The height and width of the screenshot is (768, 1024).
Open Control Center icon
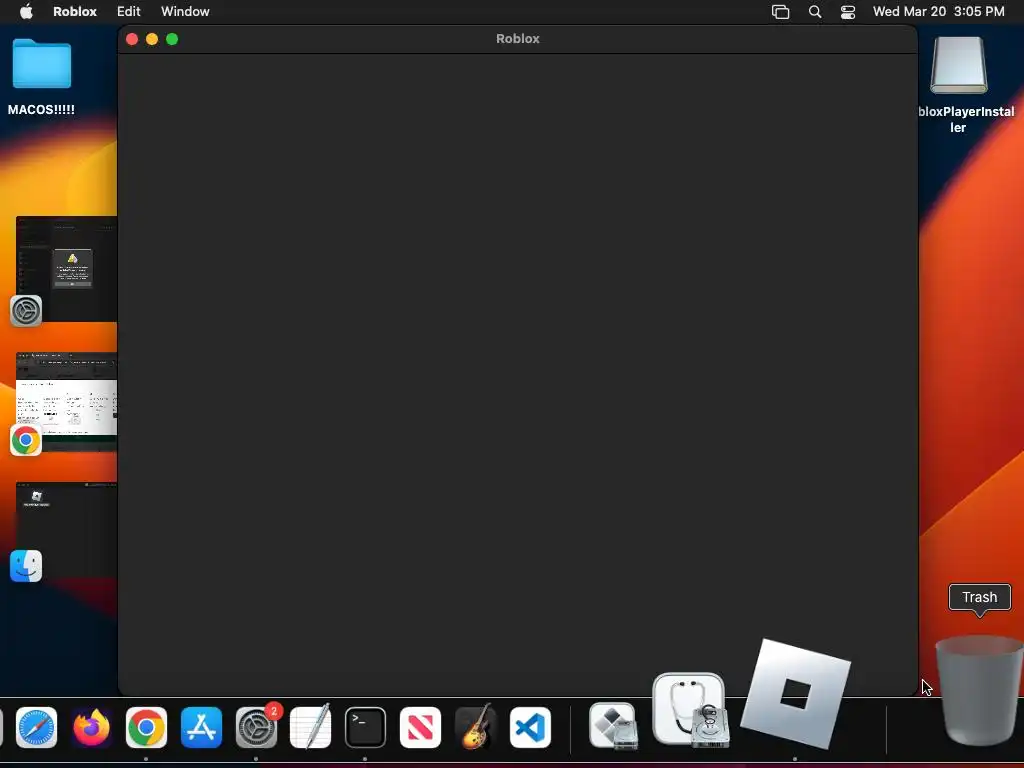[848, 12]
